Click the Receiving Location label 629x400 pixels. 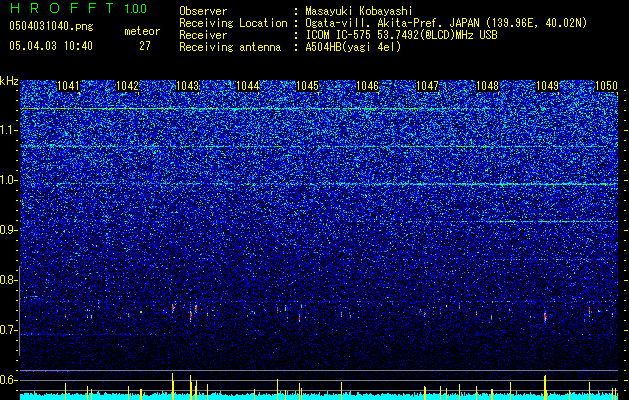tap(233, 23)
